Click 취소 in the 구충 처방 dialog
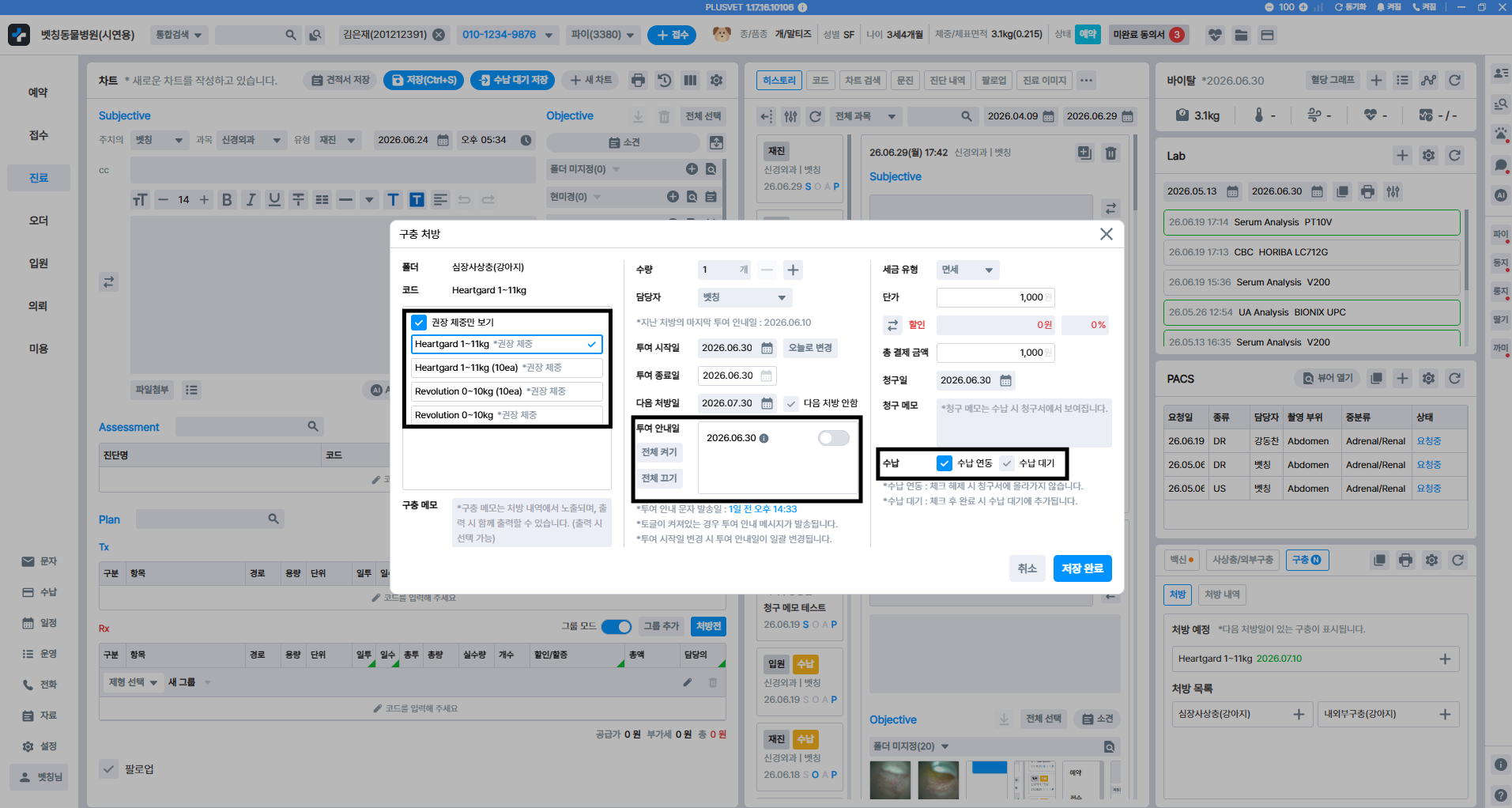1512x808 pixels. click(1027, 568)
